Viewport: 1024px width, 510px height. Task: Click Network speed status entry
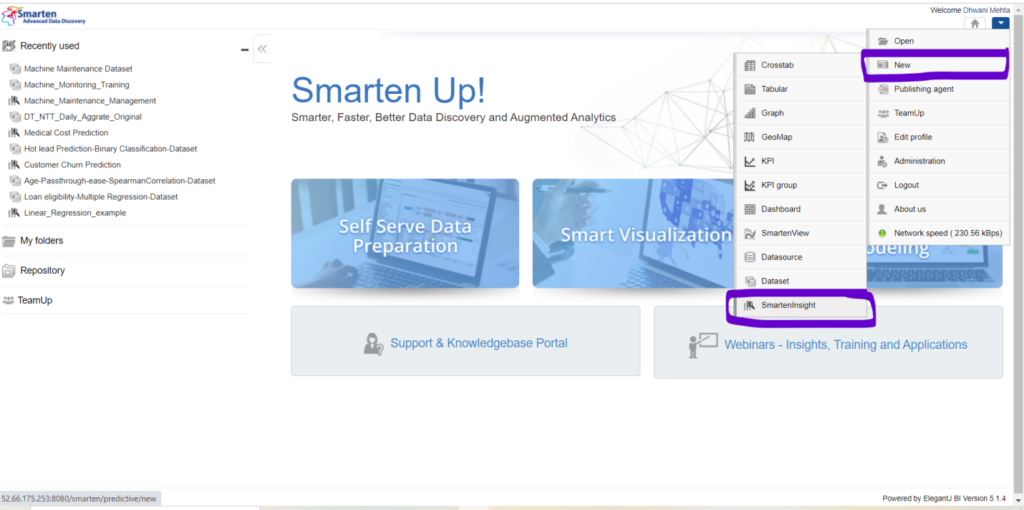click(938, 232)
